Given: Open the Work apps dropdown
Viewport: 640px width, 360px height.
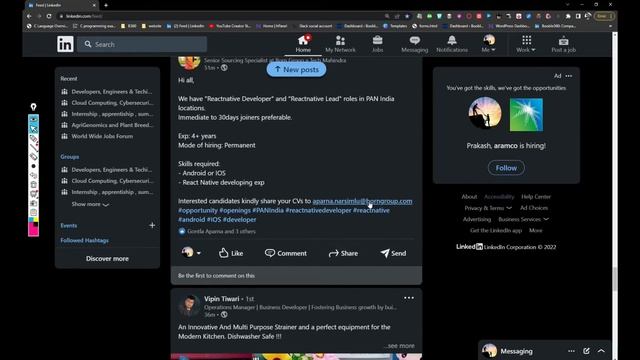Looking at the screenshot, I should click(x=526, y=44).
